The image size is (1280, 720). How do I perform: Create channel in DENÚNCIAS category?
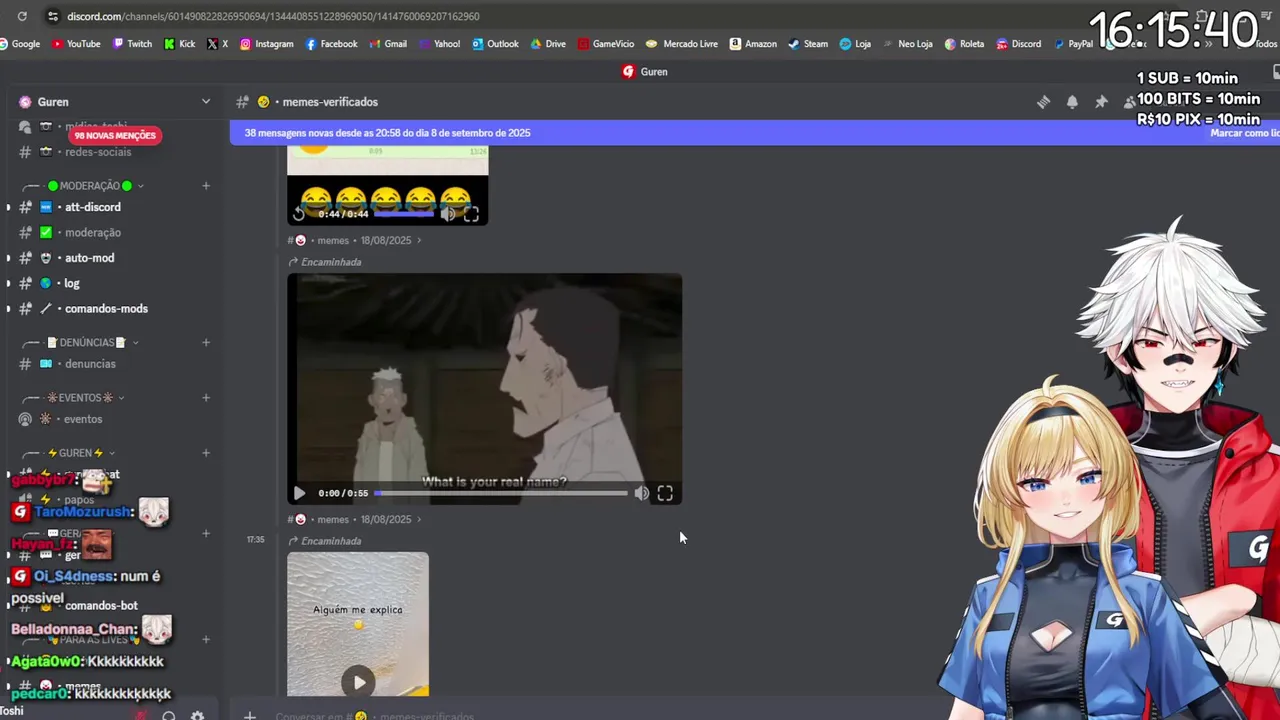coord(206,343)
